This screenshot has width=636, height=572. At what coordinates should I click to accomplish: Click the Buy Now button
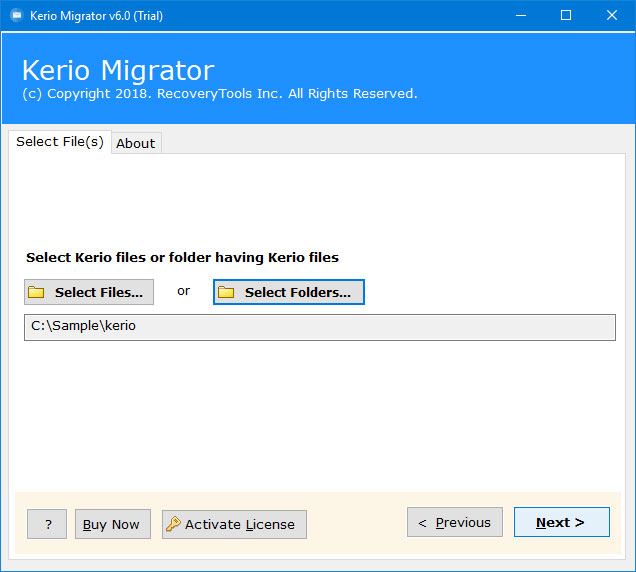(x=113, y=524)
